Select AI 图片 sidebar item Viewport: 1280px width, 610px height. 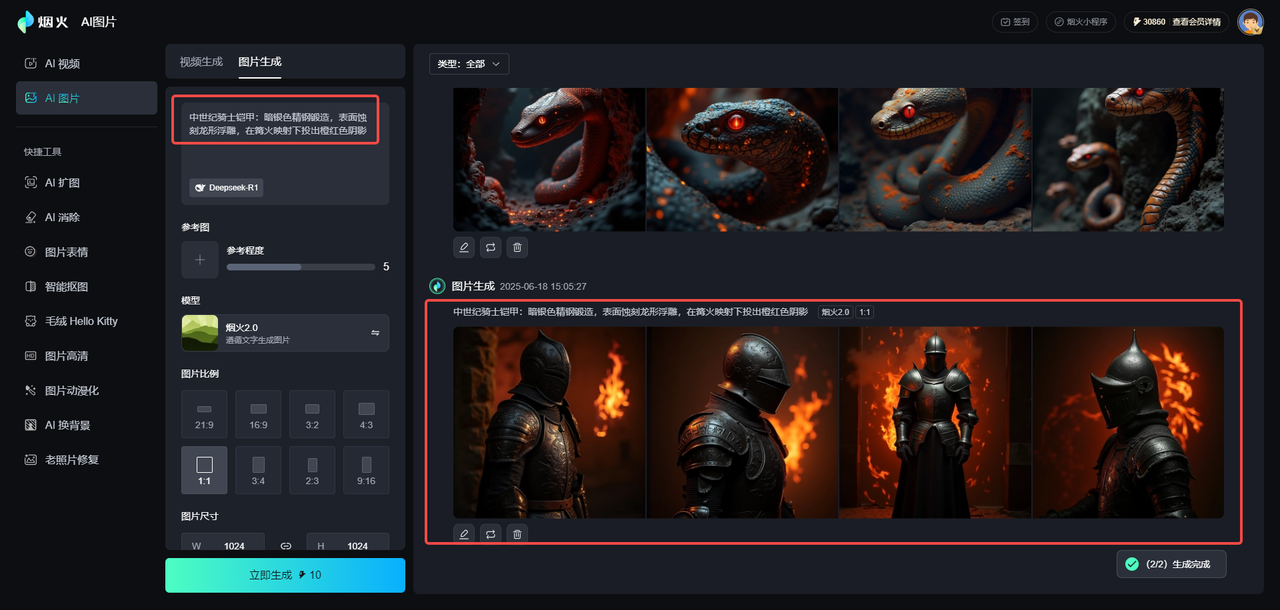coord(86,98)
